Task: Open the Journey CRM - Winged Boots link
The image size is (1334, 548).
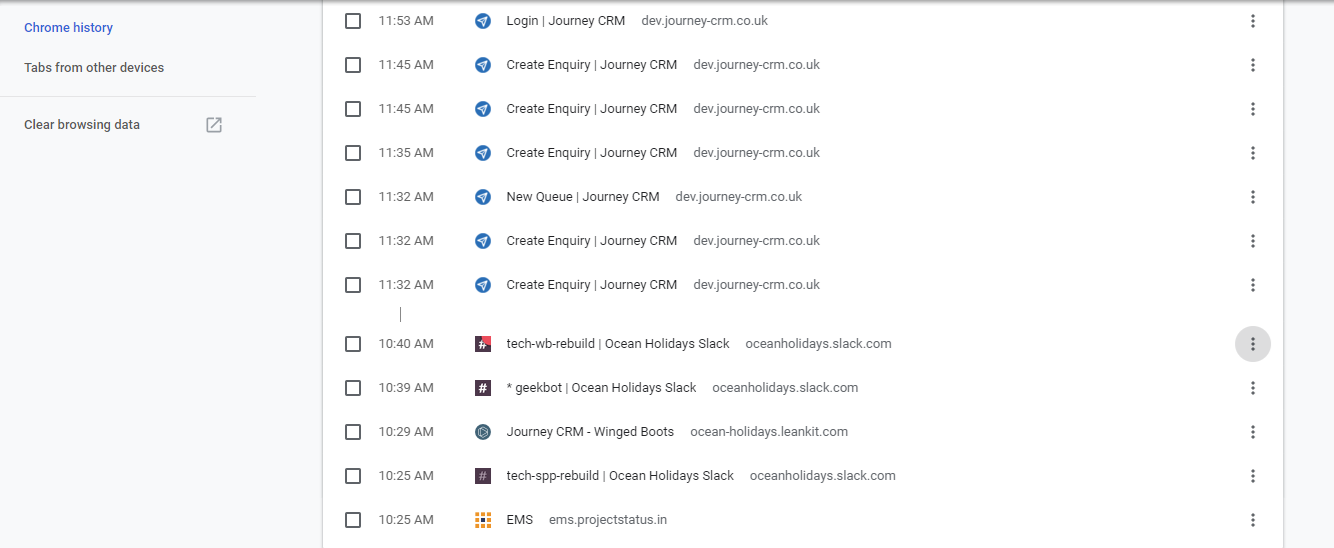Action: pyautogui.click(x=590, y=432)
